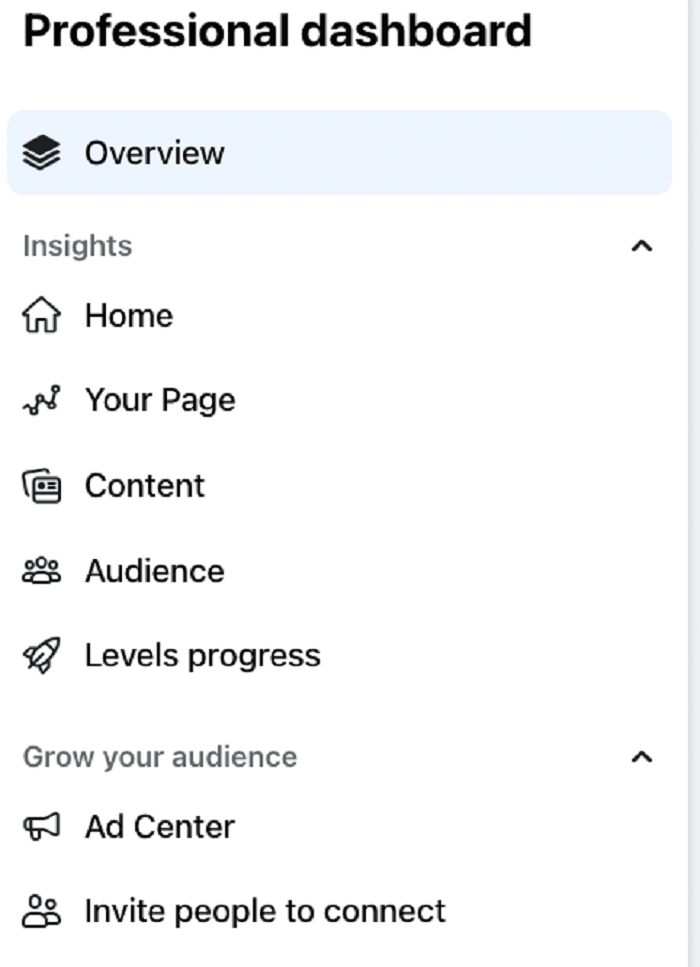The image size is (700, 967).
Task: Open the Your Page insights entry
Action: click(x=160, y=401)
